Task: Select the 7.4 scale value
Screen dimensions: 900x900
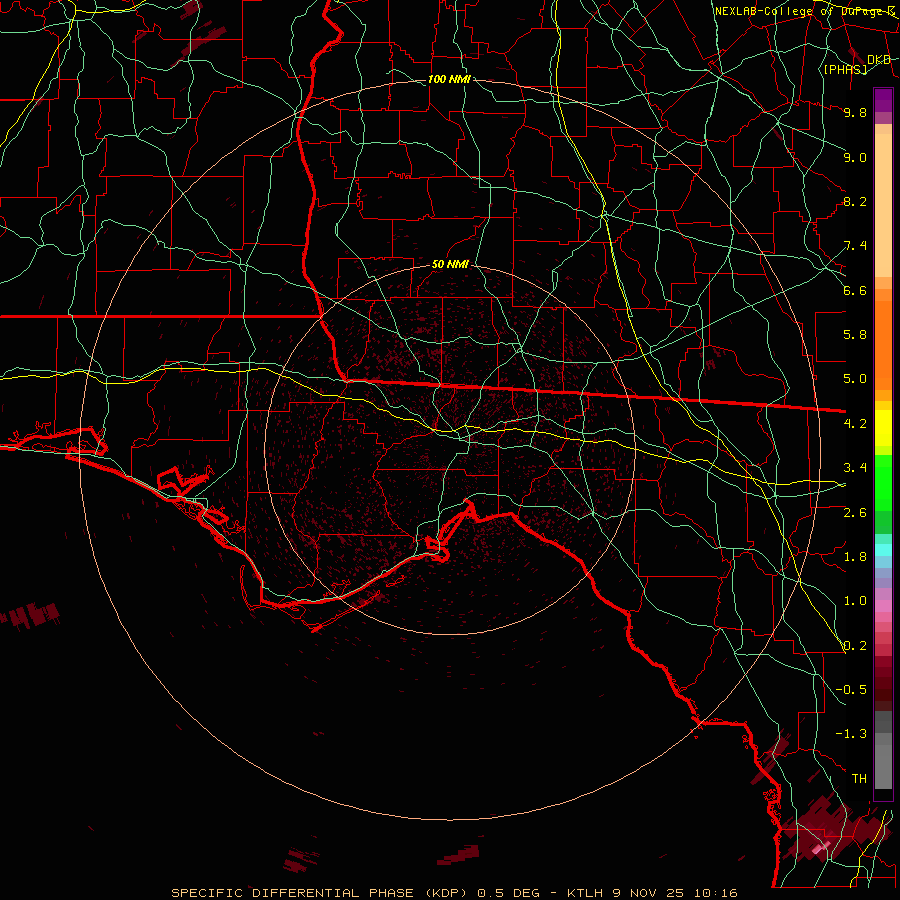Action: pyautogui.click(x=855, y=246)
